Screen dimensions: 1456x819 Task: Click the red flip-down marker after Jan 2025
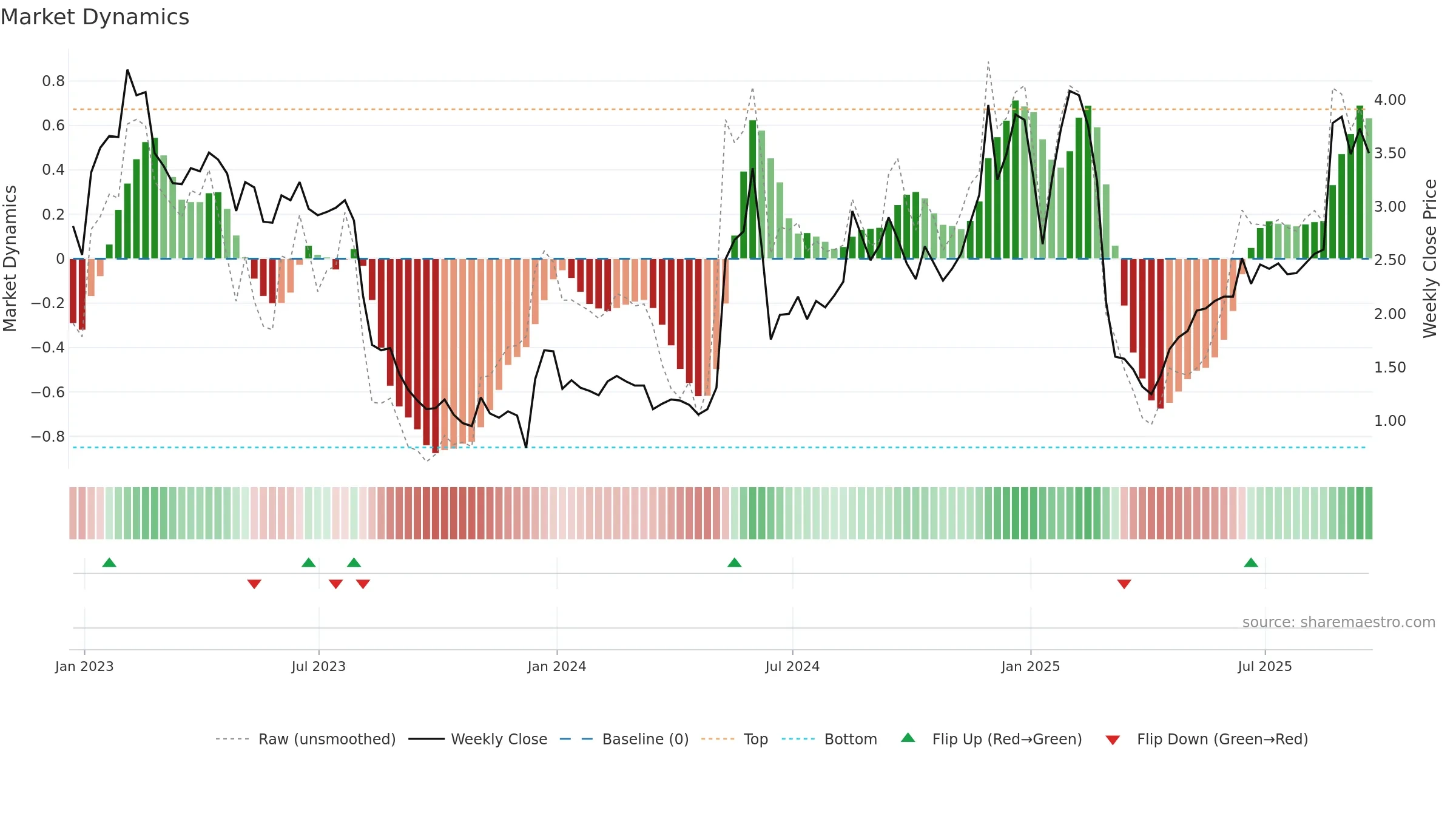1124,584
